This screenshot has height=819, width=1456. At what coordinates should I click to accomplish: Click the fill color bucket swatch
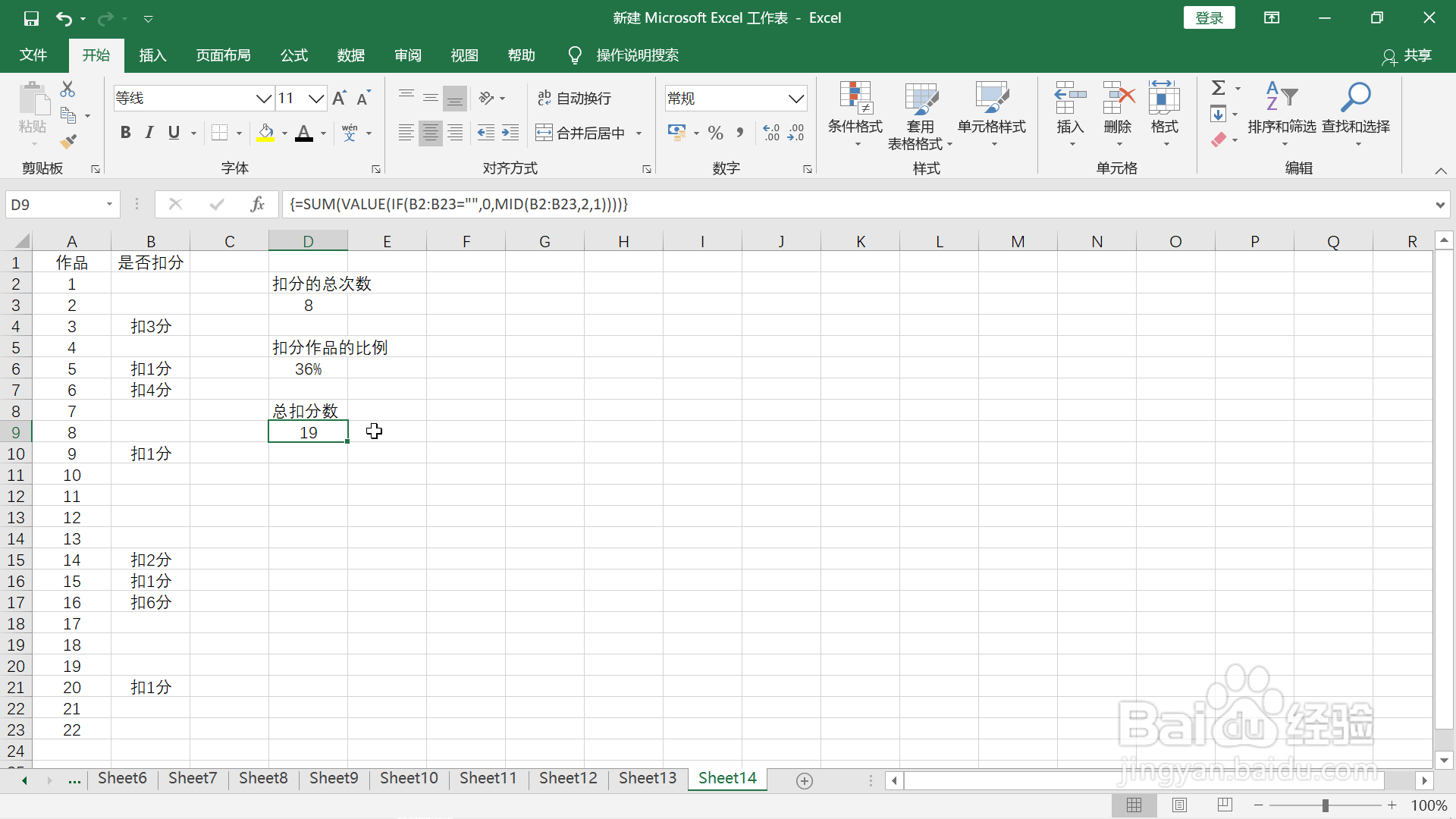[265, 133]
